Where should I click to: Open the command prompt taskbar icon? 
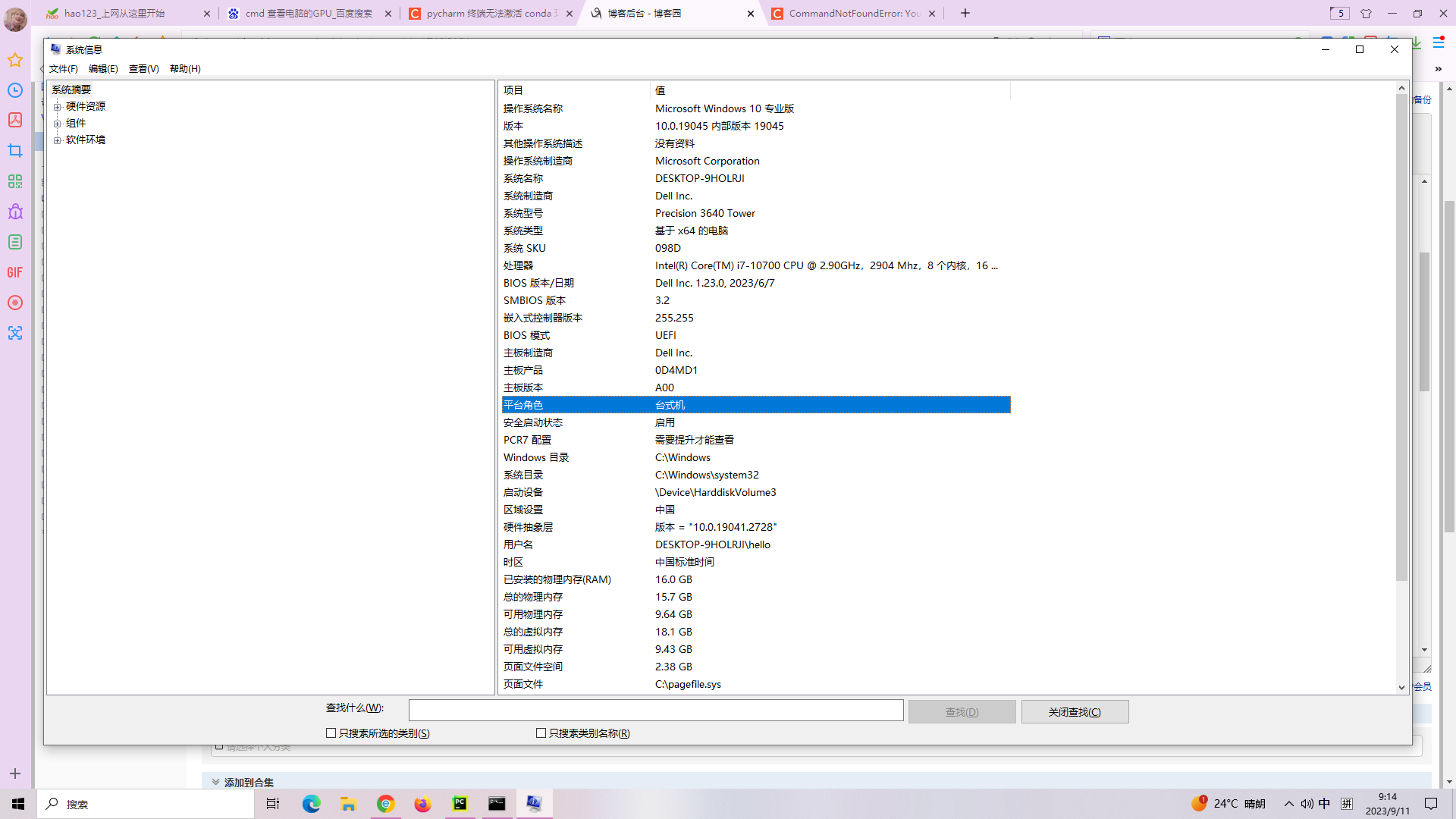[497, 804]
